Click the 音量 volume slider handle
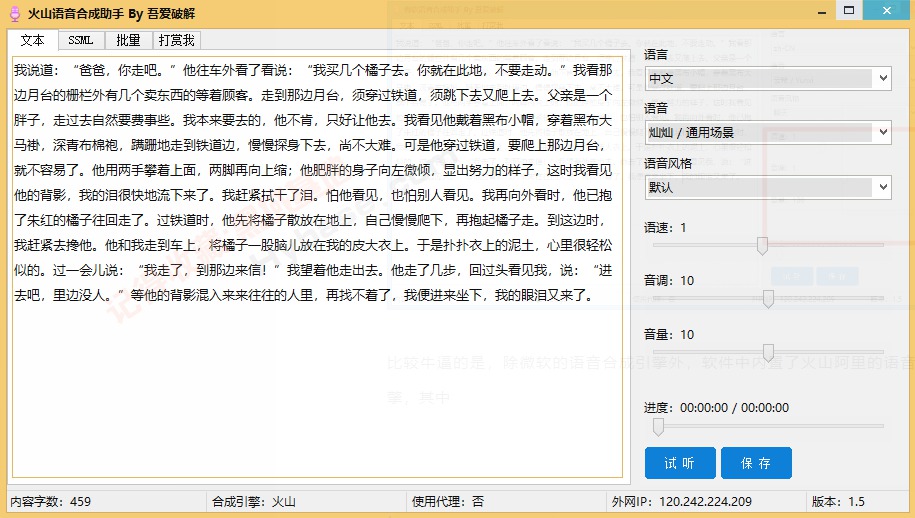This screenshot has height=518, width=915. click(x=769, y=353)
